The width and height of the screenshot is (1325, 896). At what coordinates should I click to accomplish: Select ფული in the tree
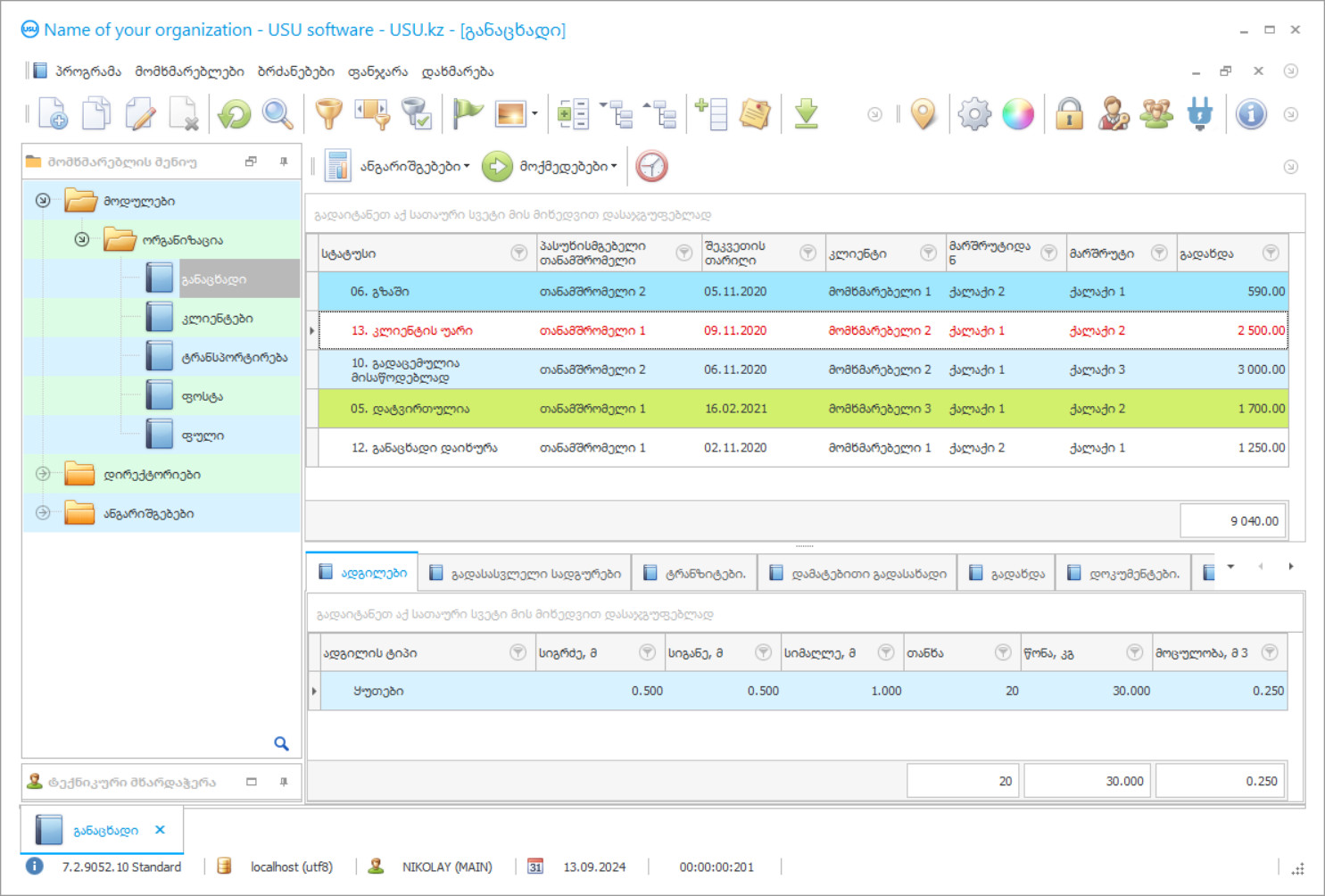pyautogui.click(x=203, y=436)
